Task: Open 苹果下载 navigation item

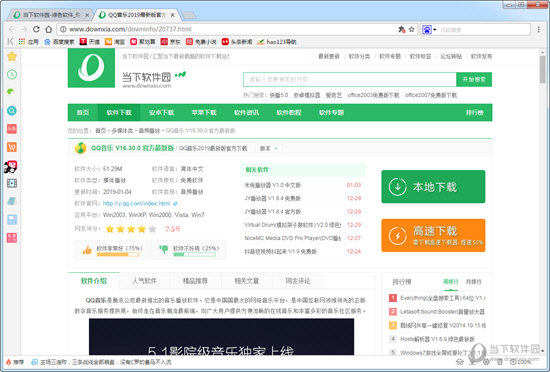Action: (x=204, y=113)
